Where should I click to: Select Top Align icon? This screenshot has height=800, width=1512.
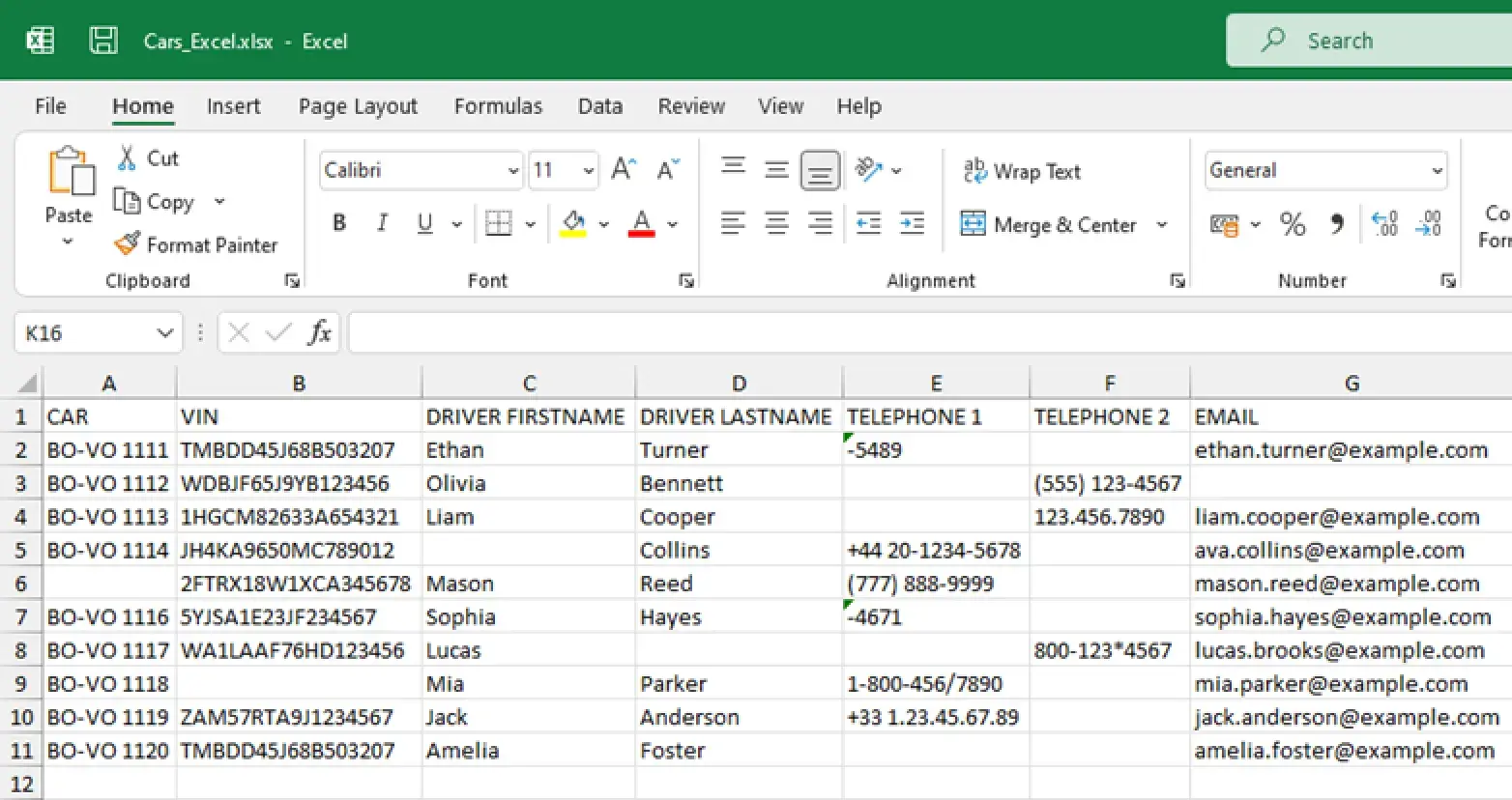tap(734, 170)
